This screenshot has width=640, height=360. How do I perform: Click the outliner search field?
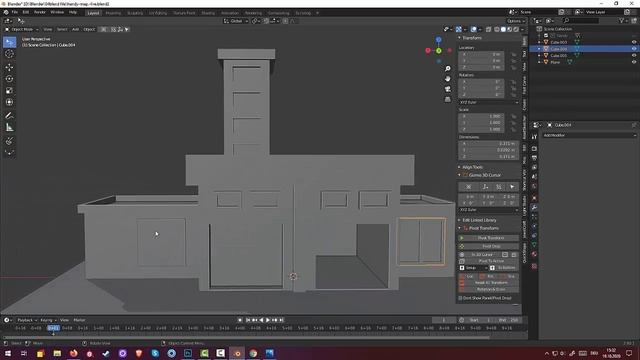point(581,20)
